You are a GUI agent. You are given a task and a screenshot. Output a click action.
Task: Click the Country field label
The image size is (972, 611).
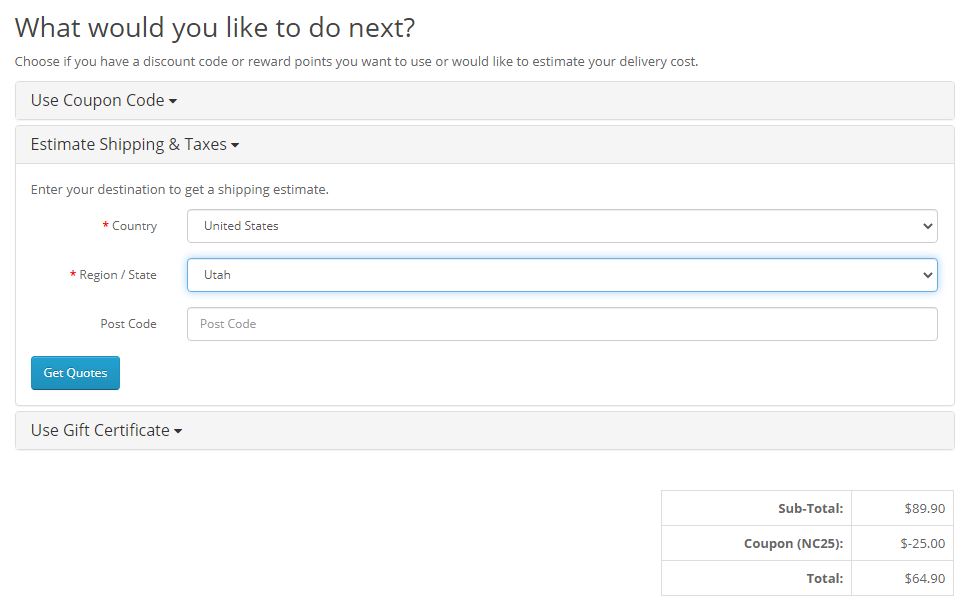(x=134, y=226)
